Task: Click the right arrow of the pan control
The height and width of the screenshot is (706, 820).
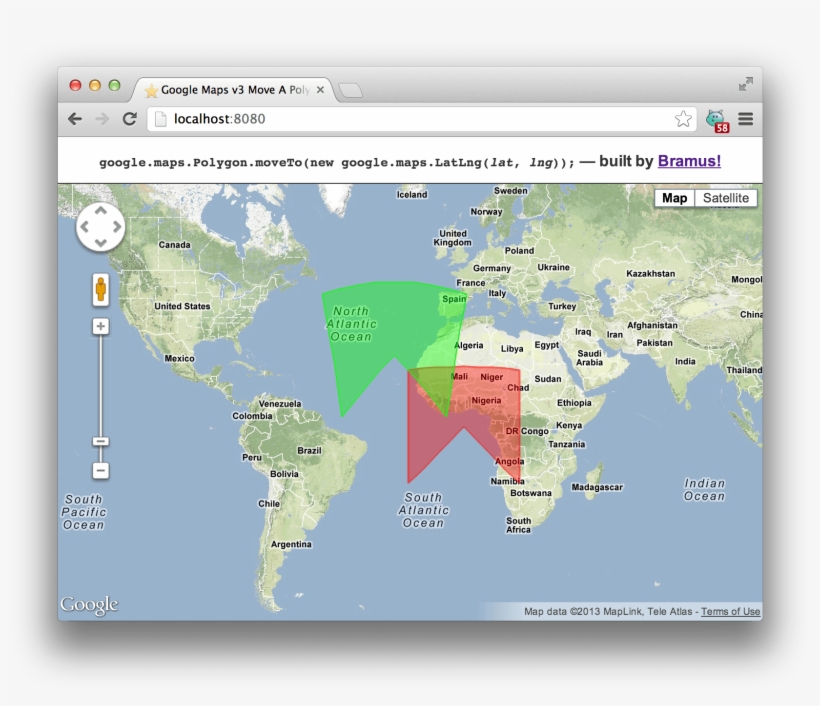Action: point(119,227)
